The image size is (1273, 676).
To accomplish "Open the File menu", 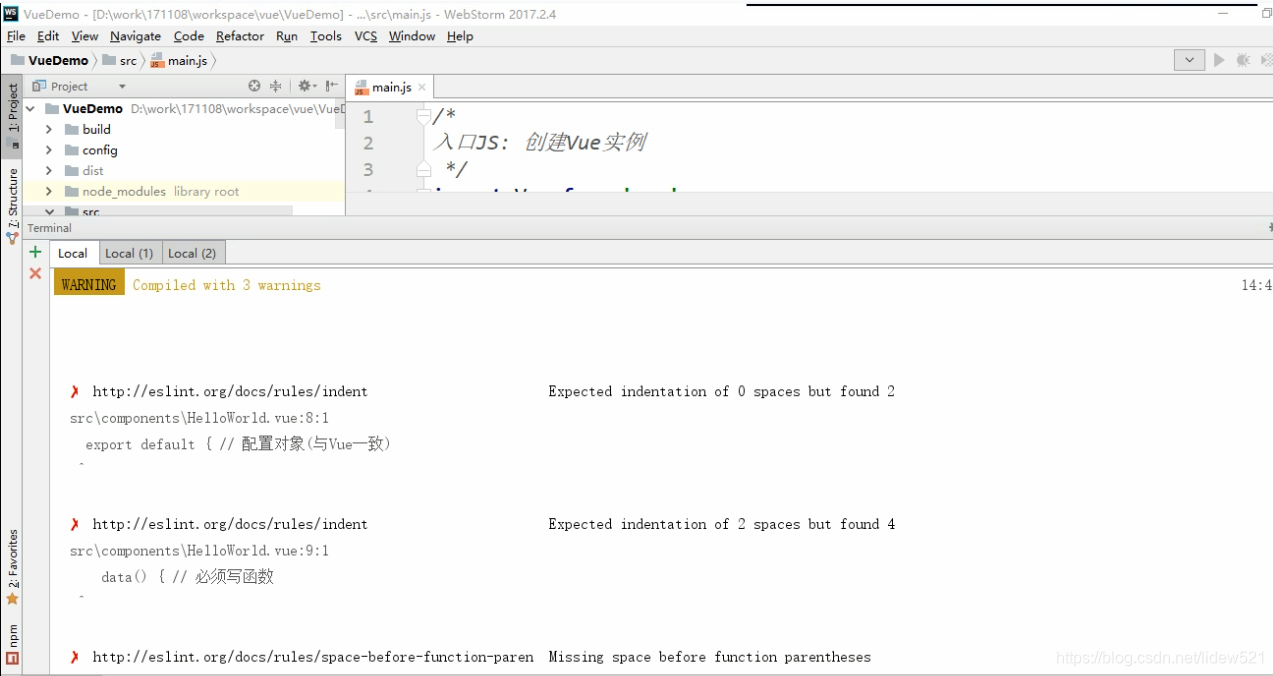I will [16, 36].
